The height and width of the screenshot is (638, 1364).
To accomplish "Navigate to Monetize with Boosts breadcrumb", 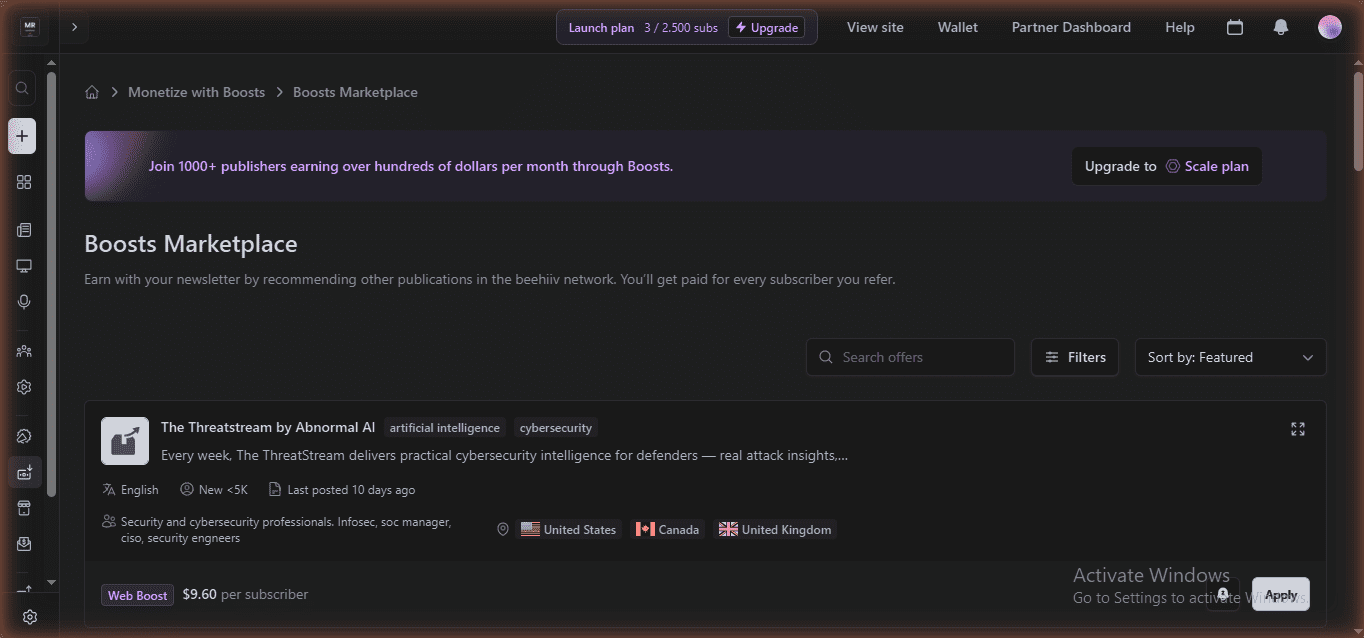I will pyautogui.click(x=196, y=92).
